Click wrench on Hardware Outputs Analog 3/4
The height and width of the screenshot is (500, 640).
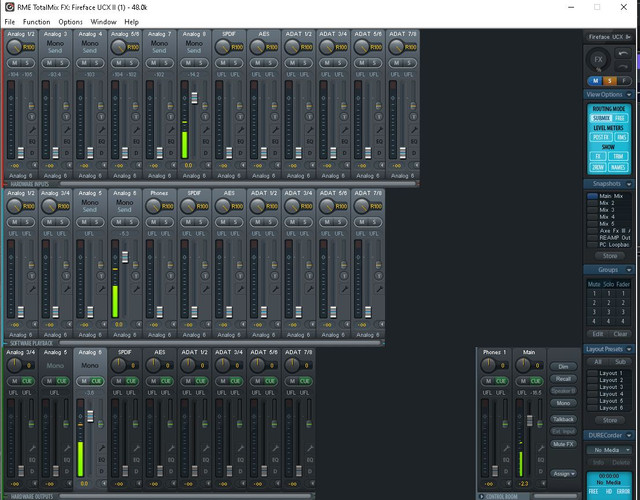coord(32,448)
